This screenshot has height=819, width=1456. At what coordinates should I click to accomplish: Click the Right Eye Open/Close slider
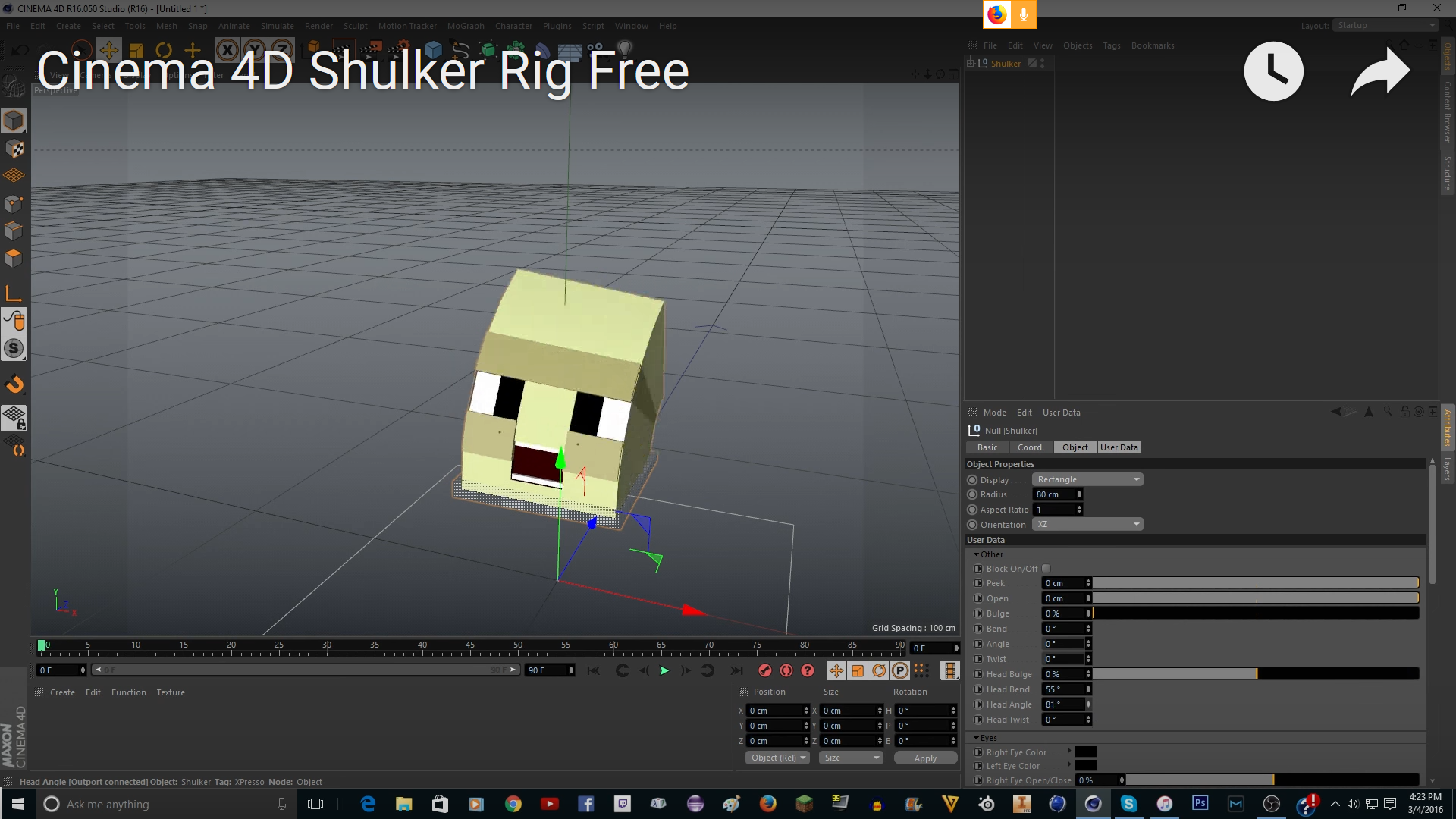[1272, 780]
